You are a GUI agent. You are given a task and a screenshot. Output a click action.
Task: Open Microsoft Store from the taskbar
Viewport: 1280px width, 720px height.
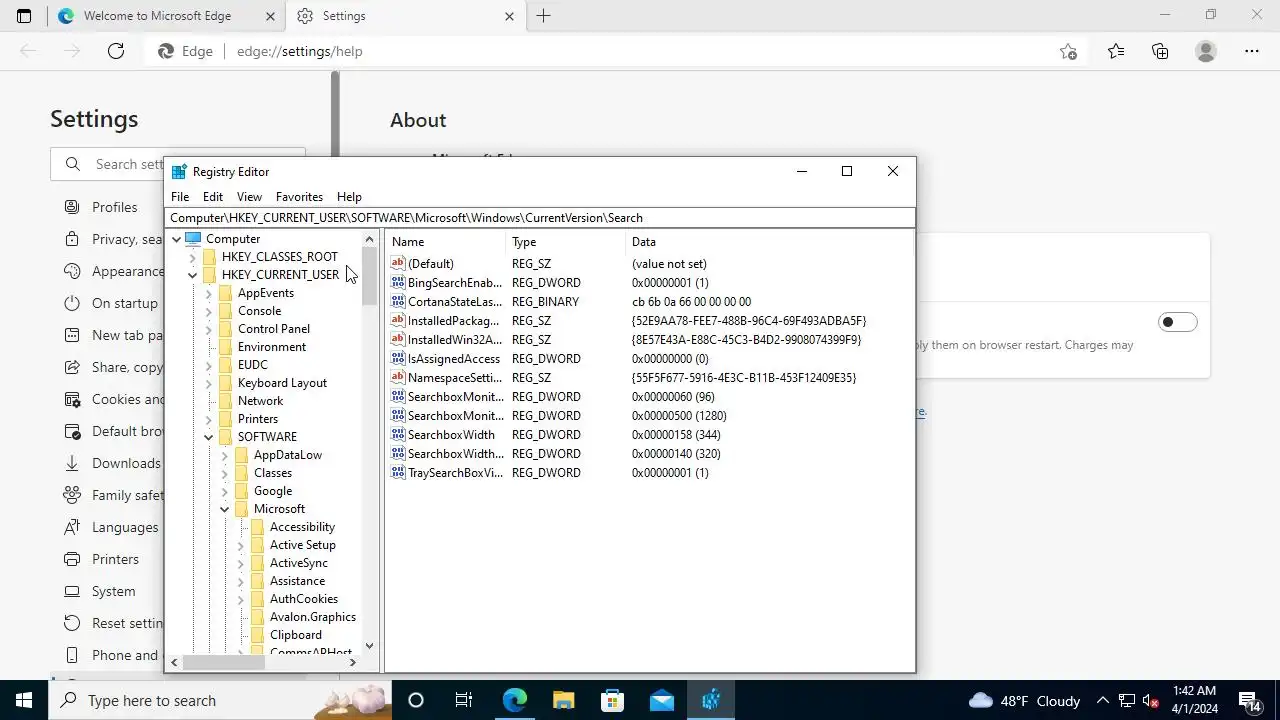pos(612,700)
